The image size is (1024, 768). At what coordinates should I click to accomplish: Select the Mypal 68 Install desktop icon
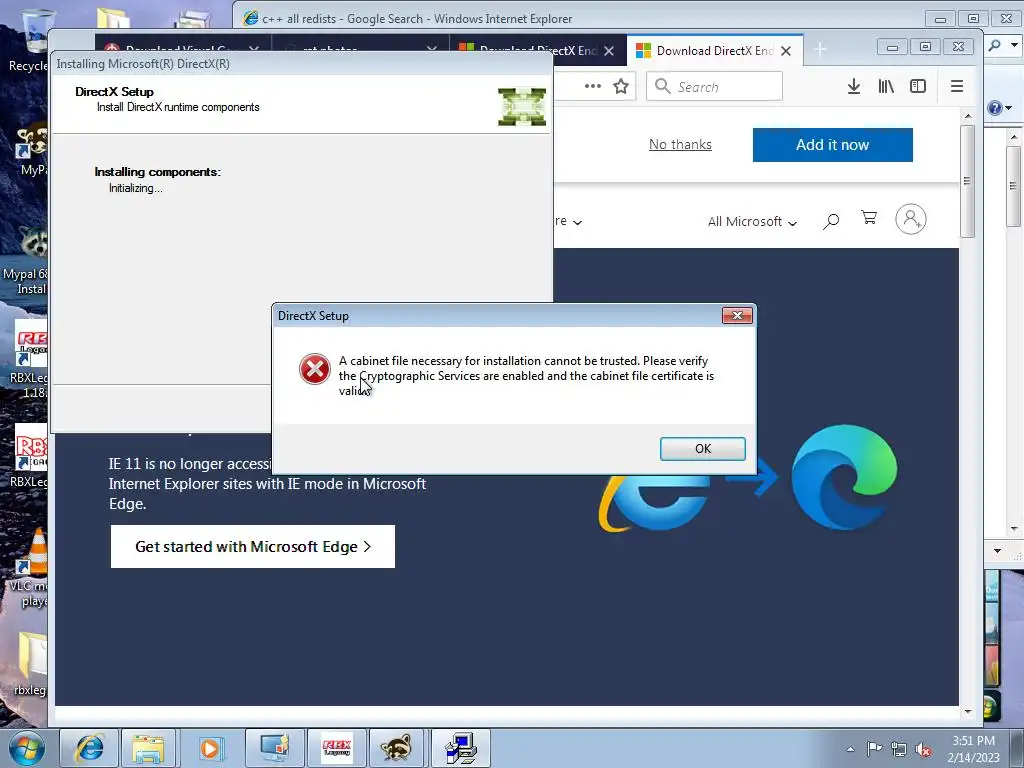click(x=26, y=261)
